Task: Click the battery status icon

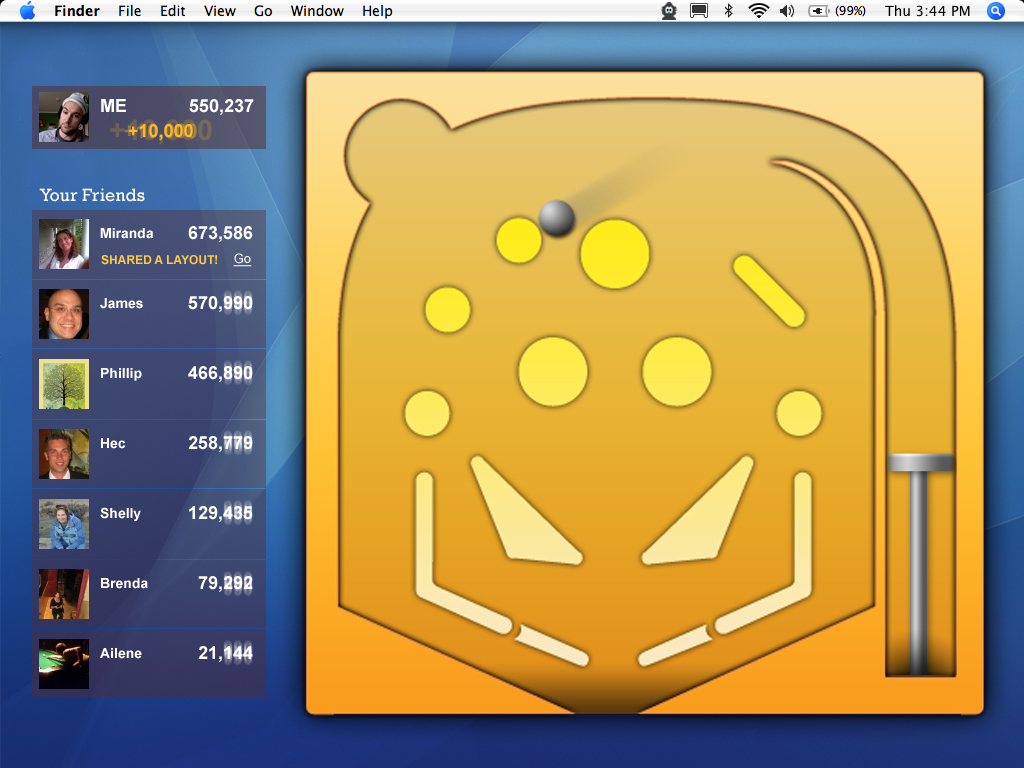Action: click(x=820, y=11)
